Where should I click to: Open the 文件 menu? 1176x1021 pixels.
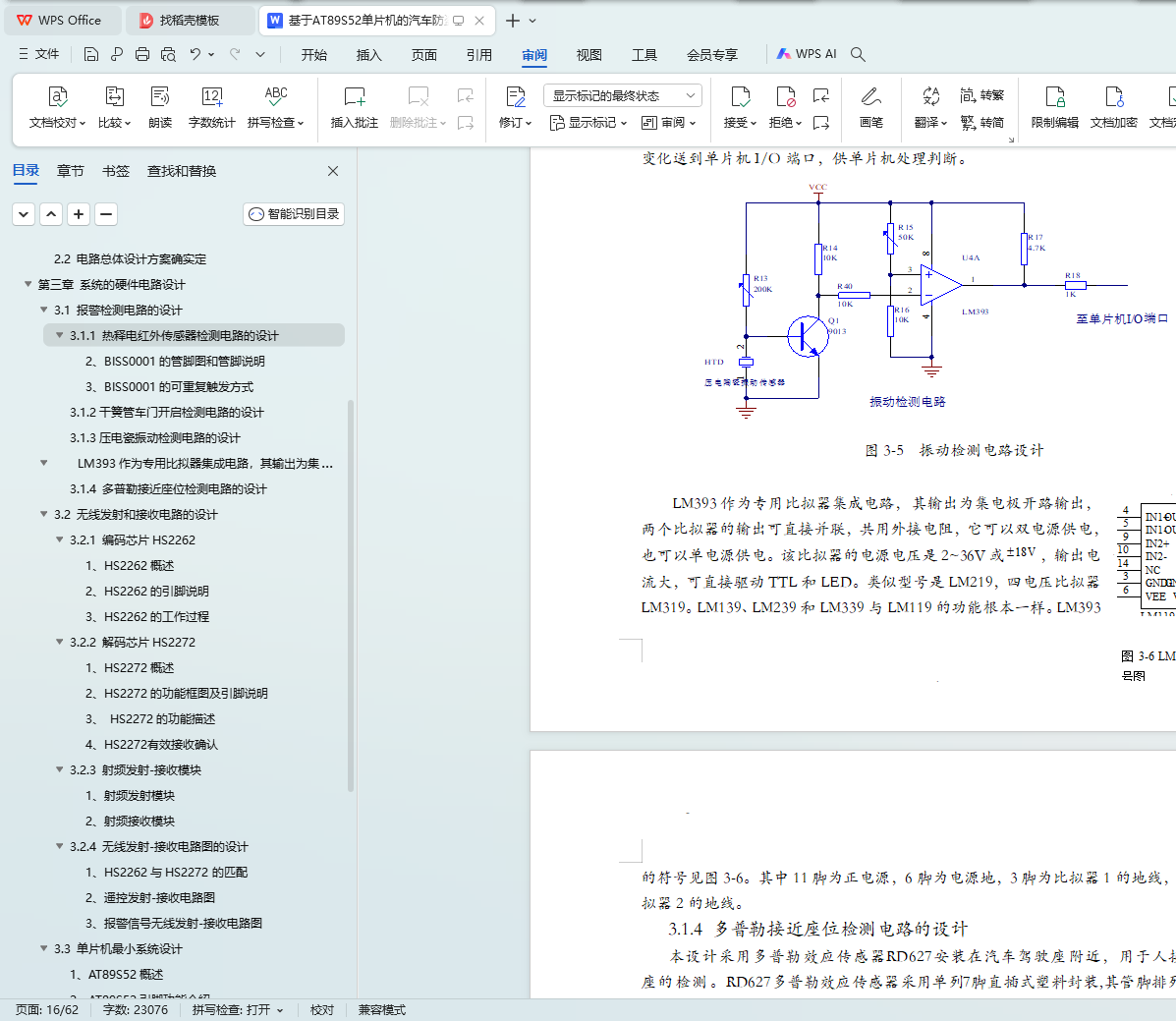point(39,54)
